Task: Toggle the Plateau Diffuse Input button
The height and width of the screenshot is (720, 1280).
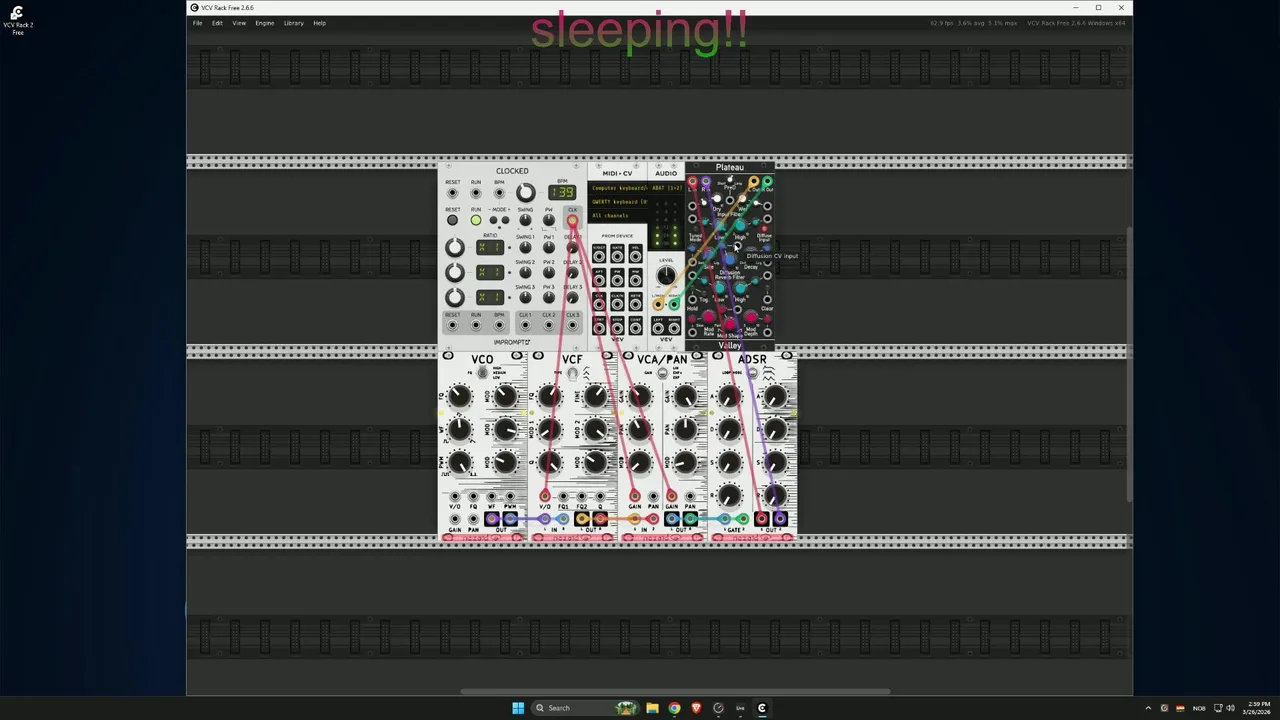Action: (764, 228)
